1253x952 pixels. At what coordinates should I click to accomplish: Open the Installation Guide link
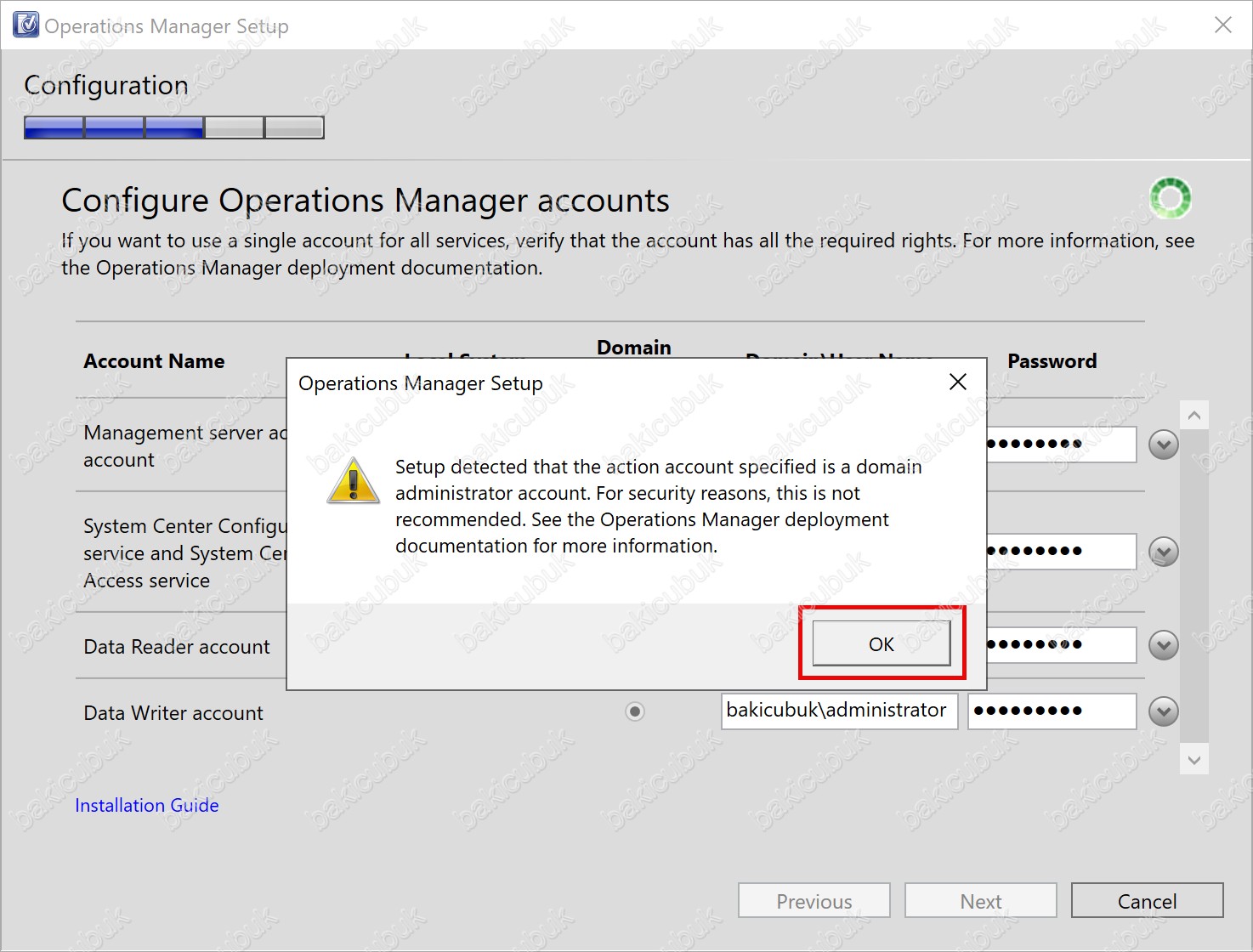click(x=147, y=805)
